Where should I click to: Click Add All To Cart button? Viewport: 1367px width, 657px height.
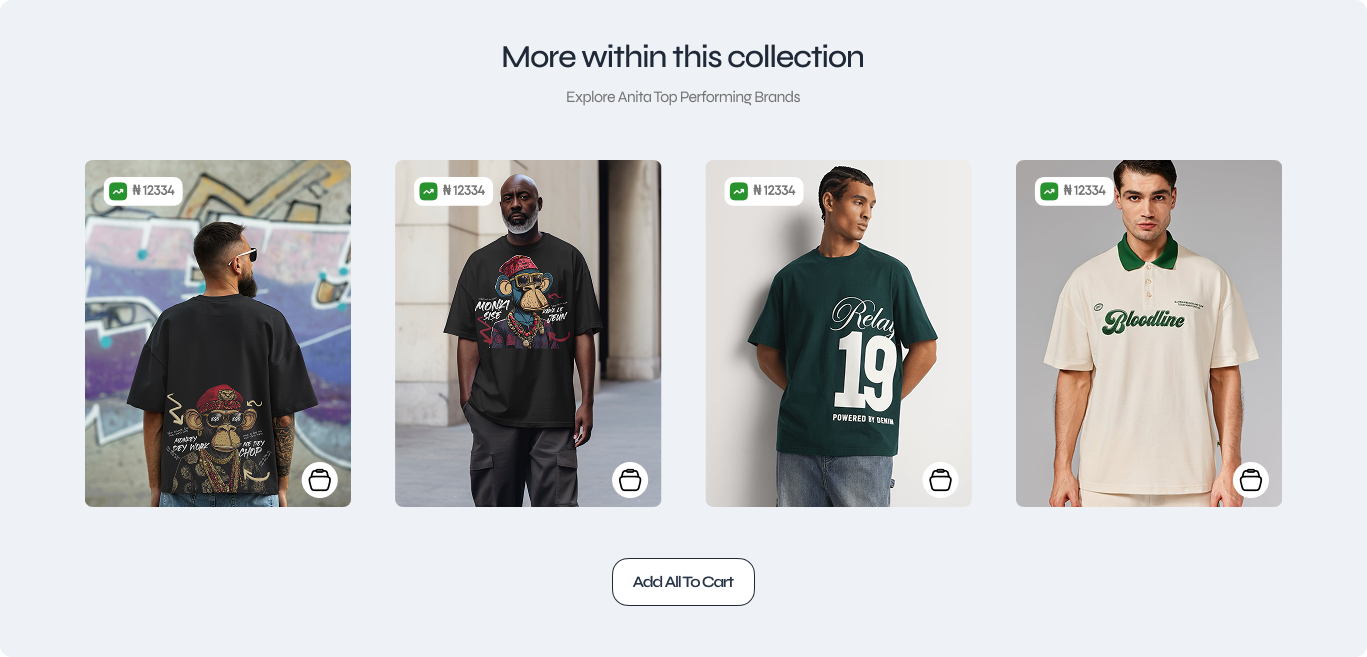683,582
